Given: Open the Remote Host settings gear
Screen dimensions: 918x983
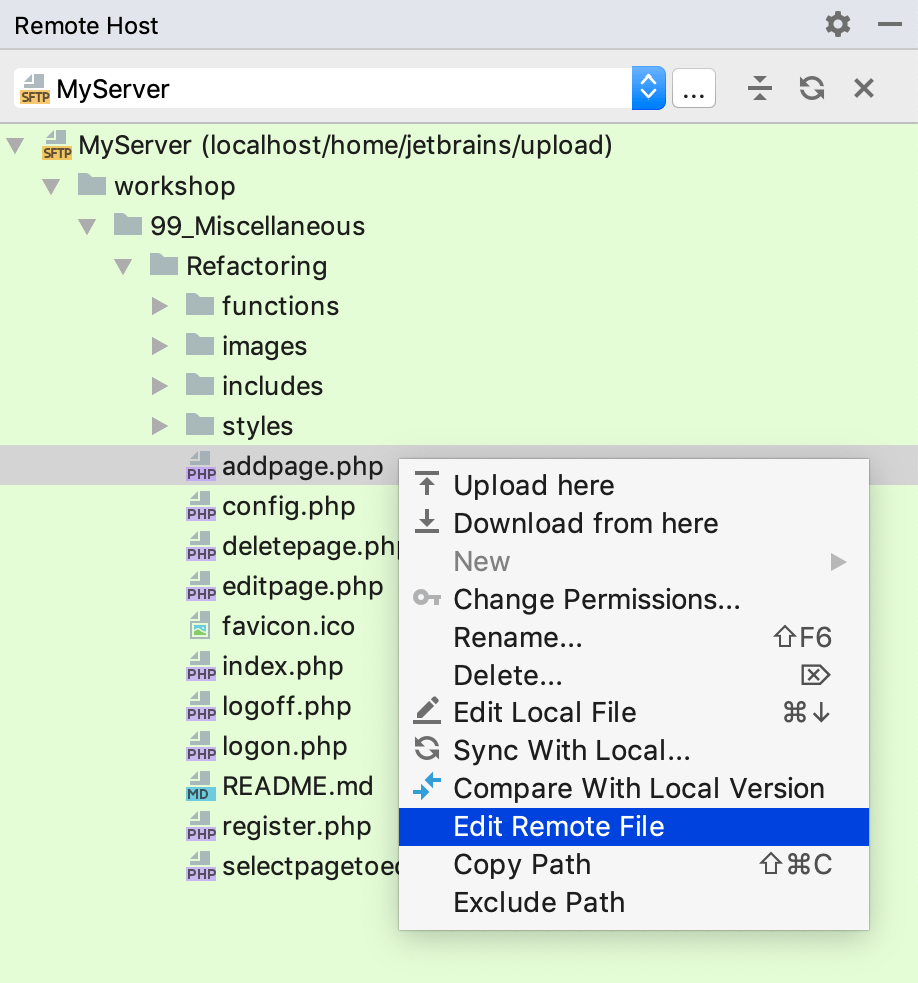Looking at the screenshot, I should tap(838, 25).
